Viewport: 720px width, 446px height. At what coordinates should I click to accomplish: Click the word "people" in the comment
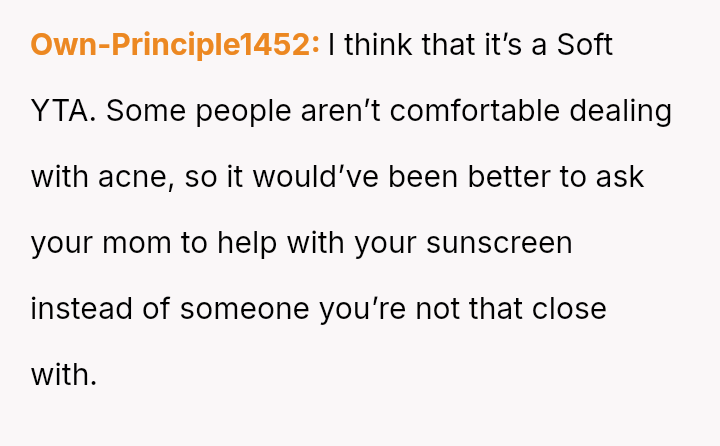coord(243,111)
